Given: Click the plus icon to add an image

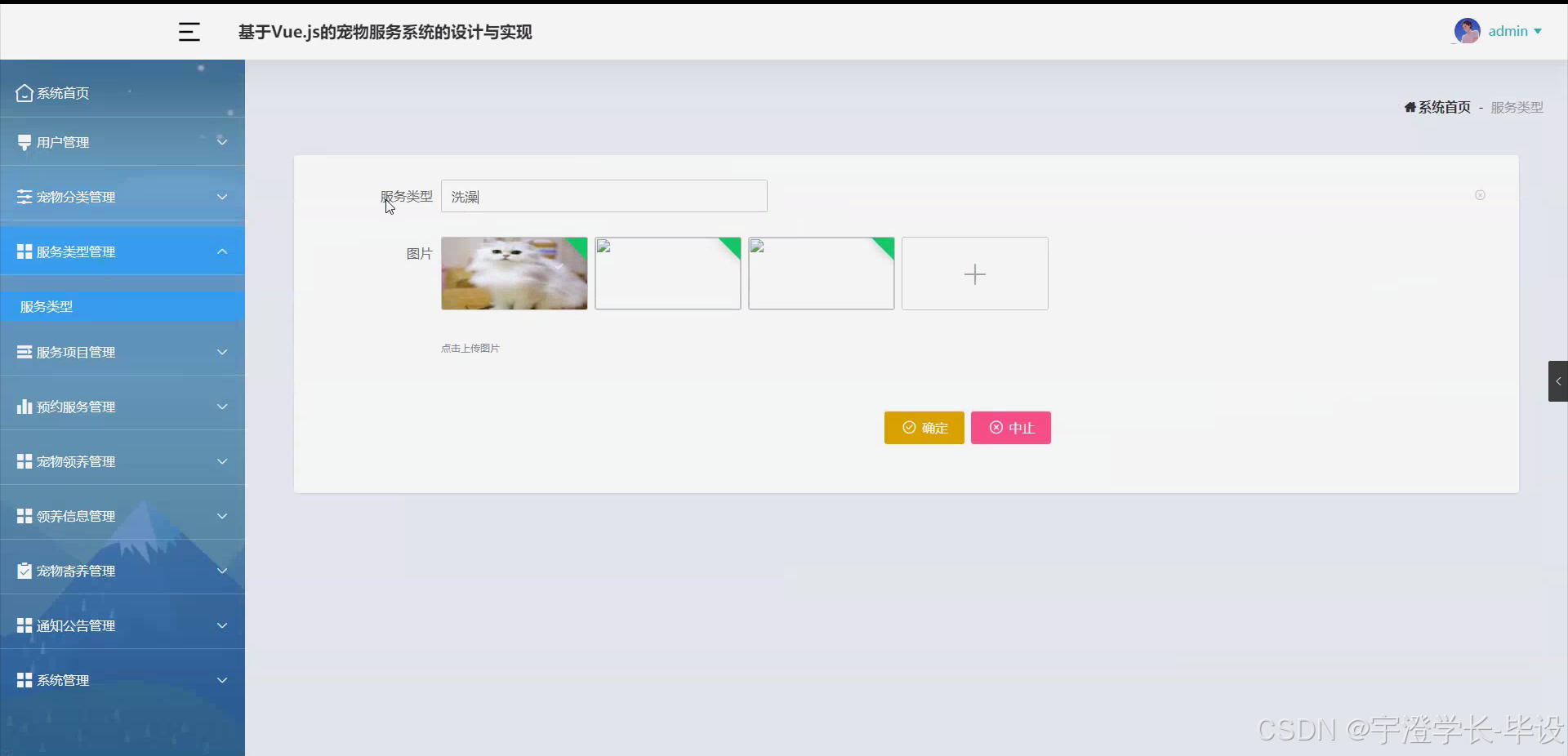Looking at the screenshot, I should pyautogui.click(x=974, y=273).
